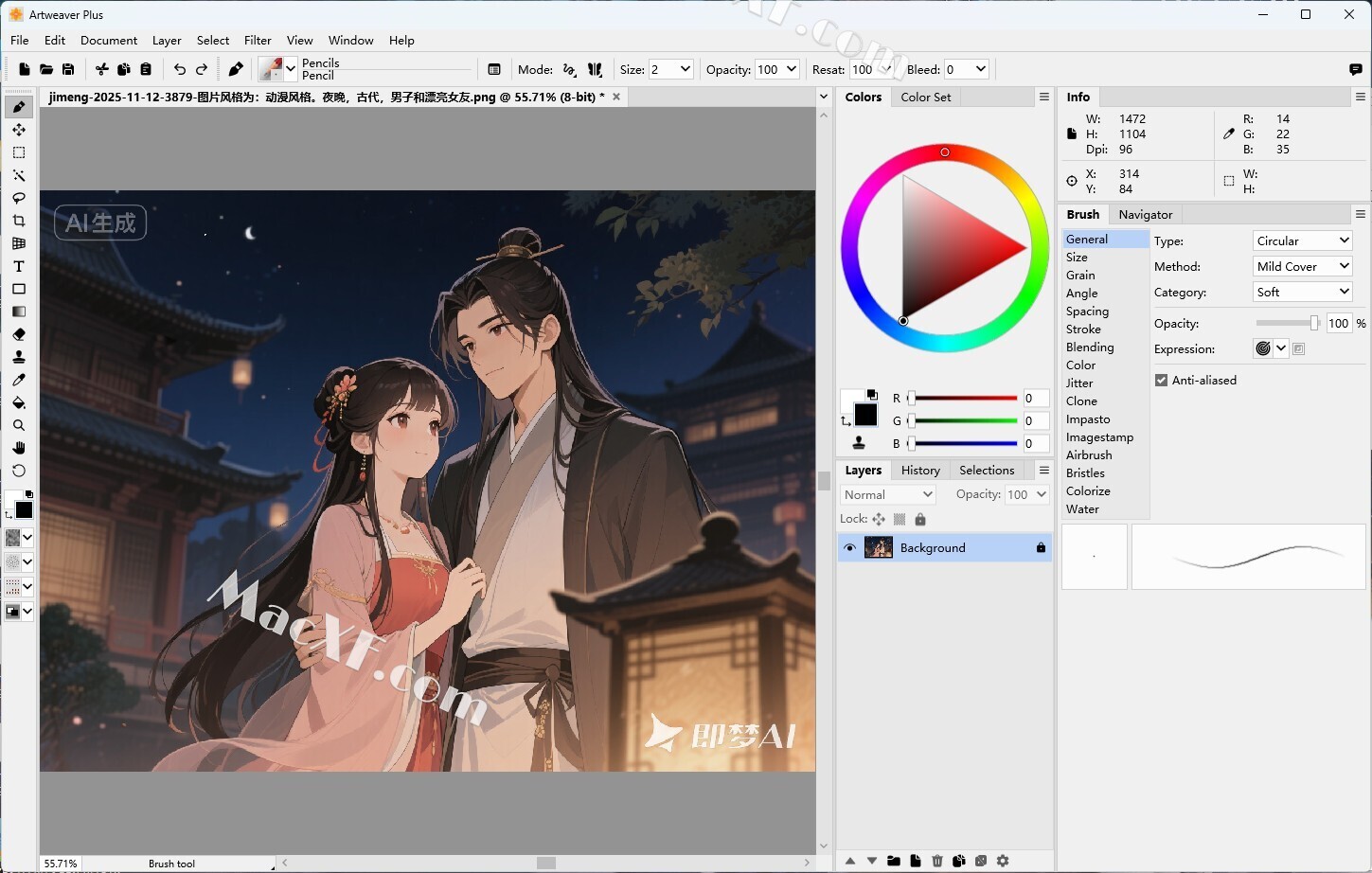Open the Impasto brush settings
The height and width of the screenshot is (873, 1372).
click(1088, 419)
